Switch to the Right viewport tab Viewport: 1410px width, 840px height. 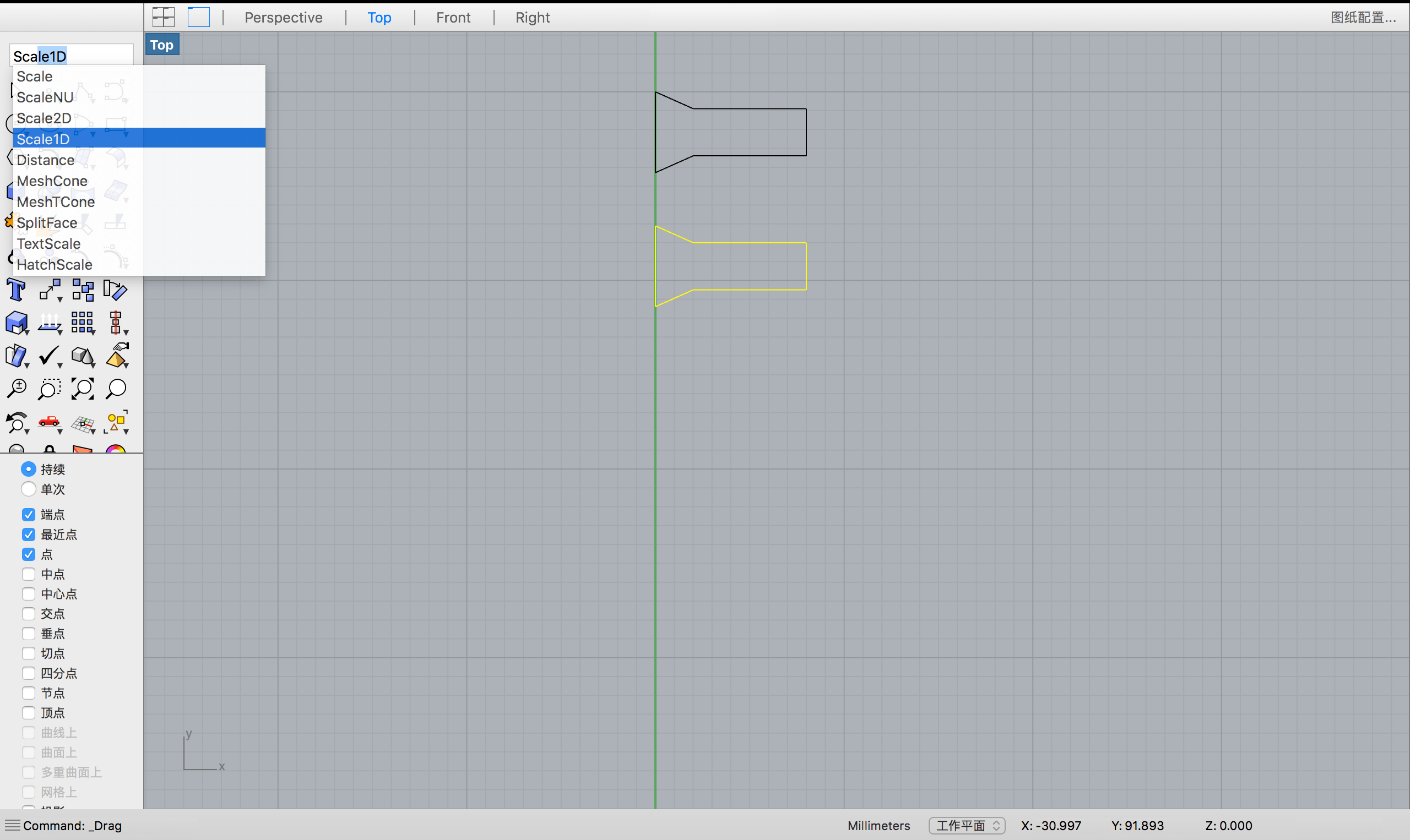click(532, 18)
